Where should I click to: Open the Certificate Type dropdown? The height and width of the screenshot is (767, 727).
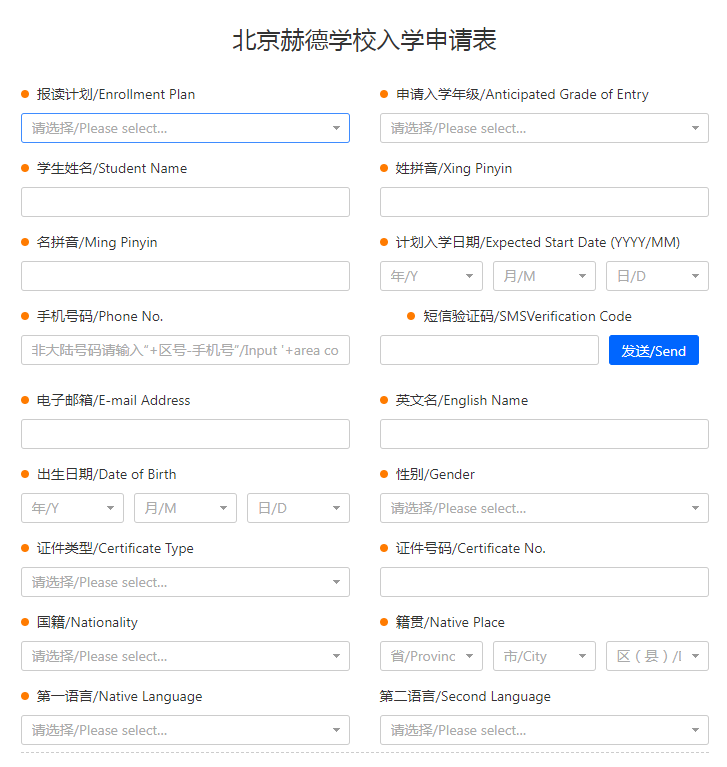coord(185,582)
